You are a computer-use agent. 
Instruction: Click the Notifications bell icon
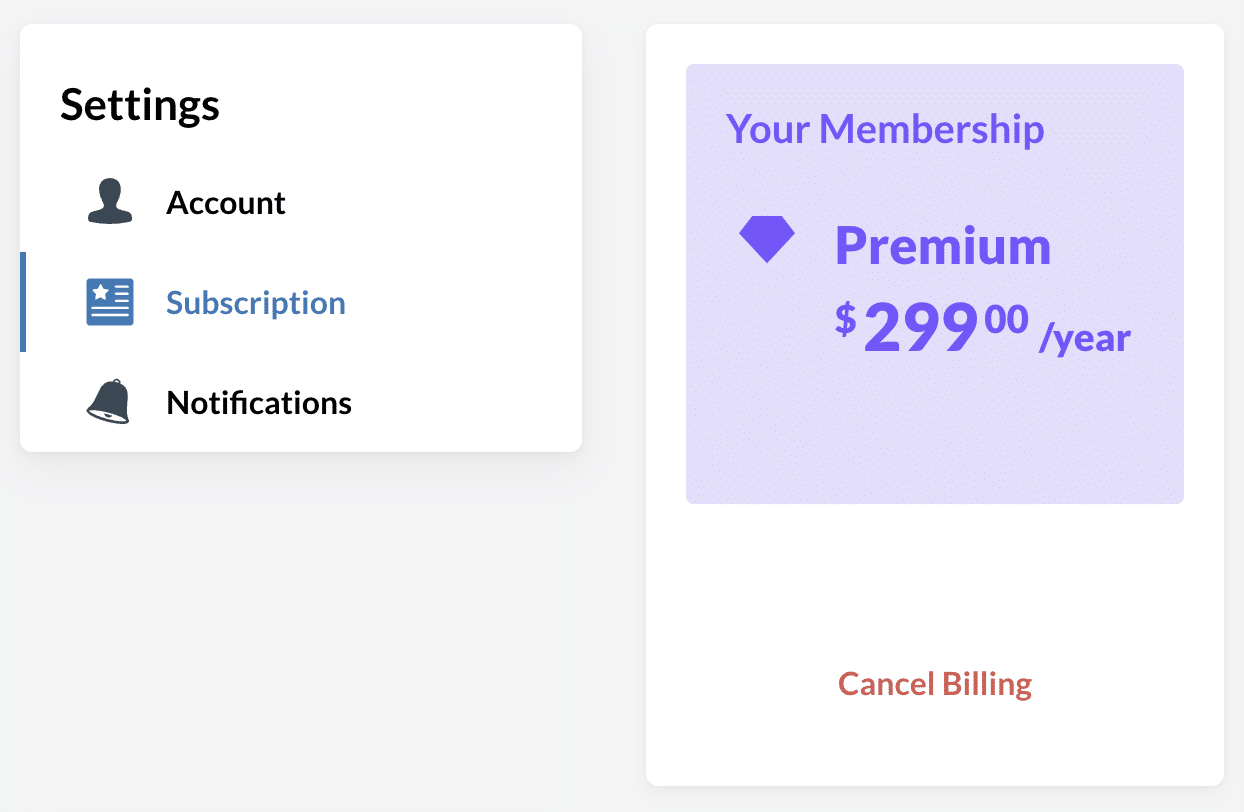click(108, 402)
